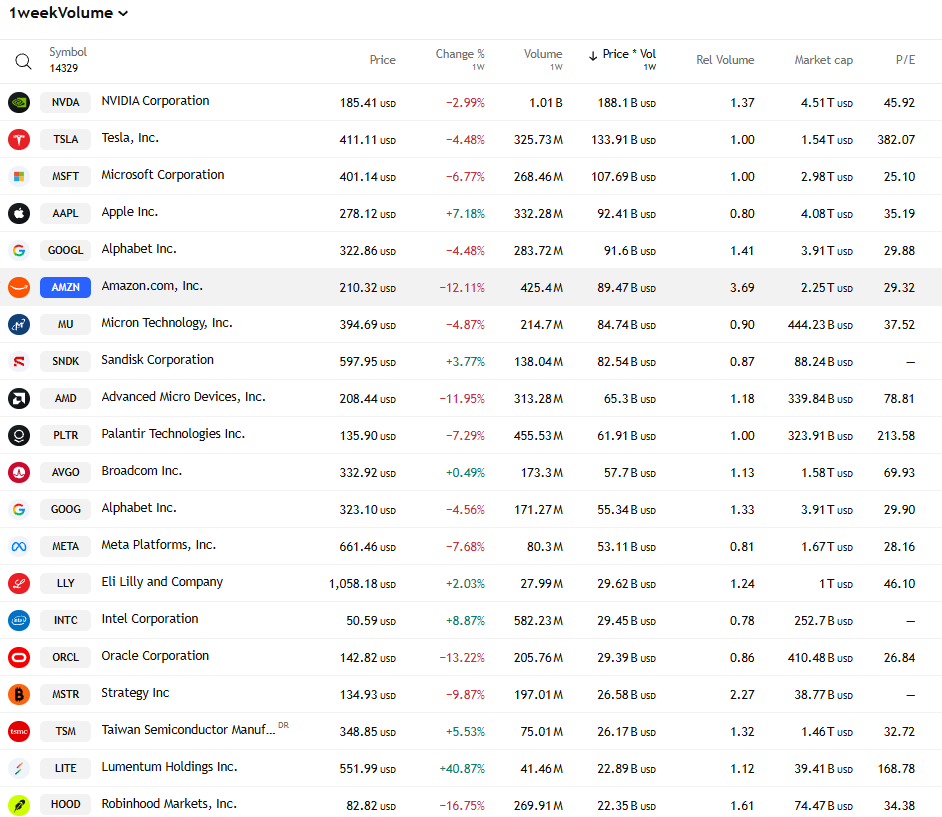The image size is (942, 817).
Task: Sort by Market cap column header
Action: pyautogui.click(x=824, y=59)
